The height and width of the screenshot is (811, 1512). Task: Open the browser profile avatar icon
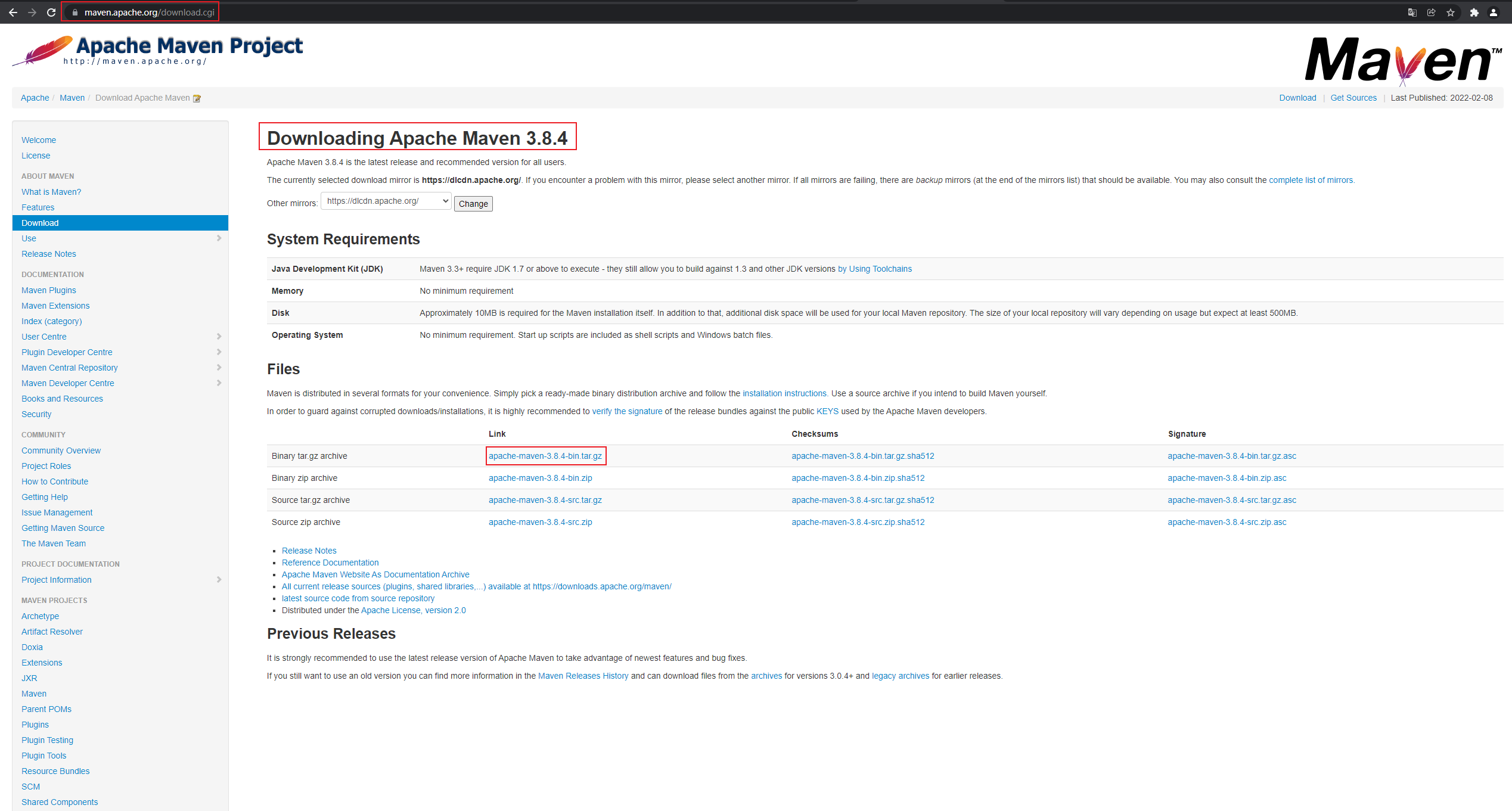click(x=1493, y=13)
